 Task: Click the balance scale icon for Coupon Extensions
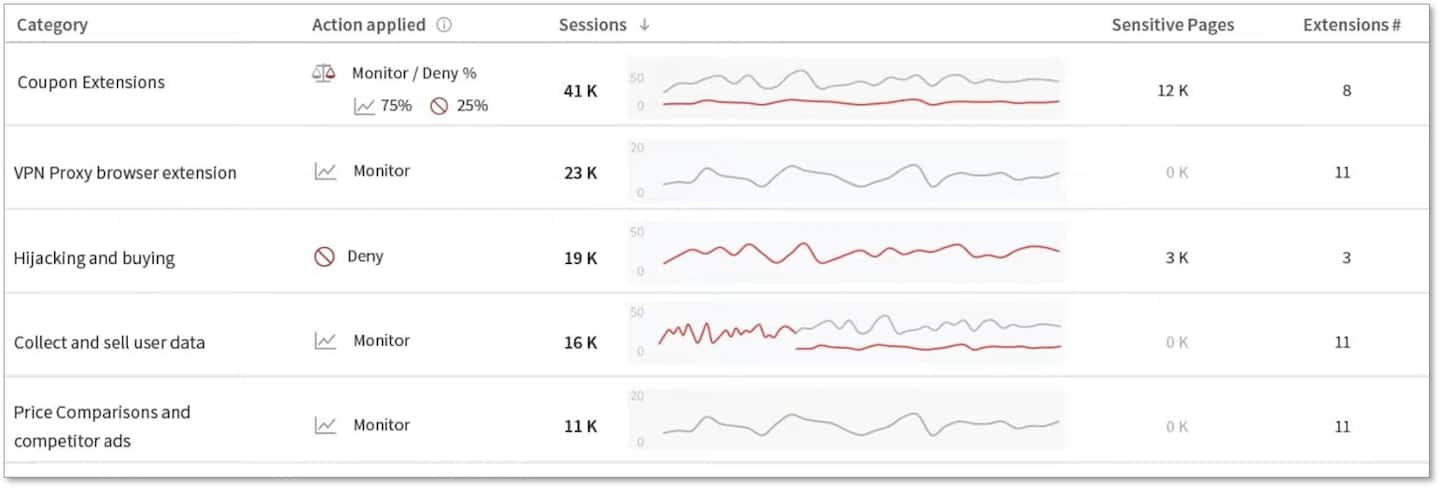click(x=323, y=74)
